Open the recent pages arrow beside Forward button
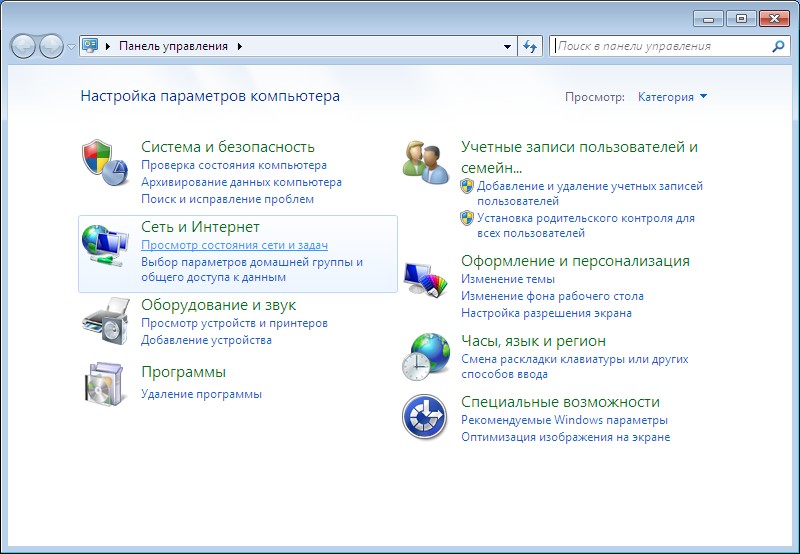This screenshot has width=800, height=554. [x=71, y=46]
